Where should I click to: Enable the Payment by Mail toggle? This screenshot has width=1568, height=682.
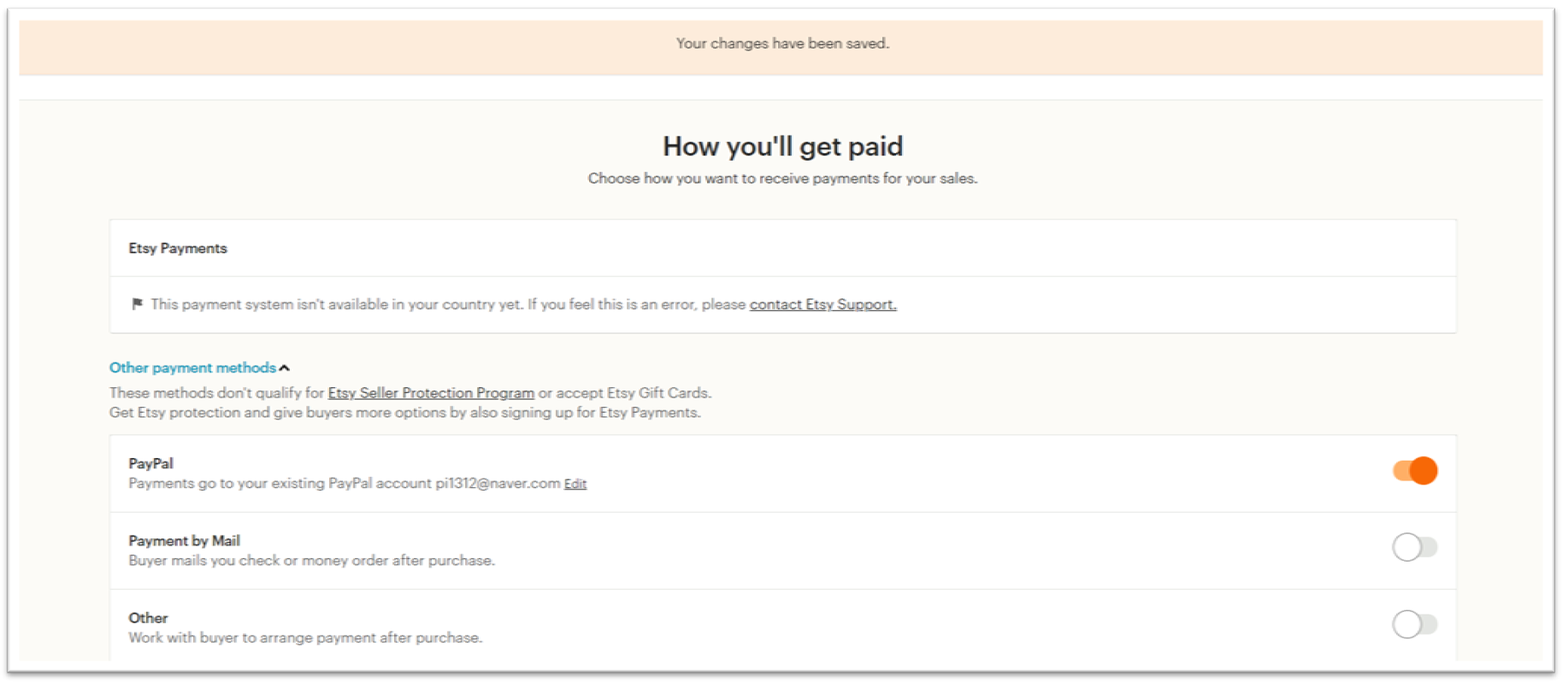click(1415, 547)
